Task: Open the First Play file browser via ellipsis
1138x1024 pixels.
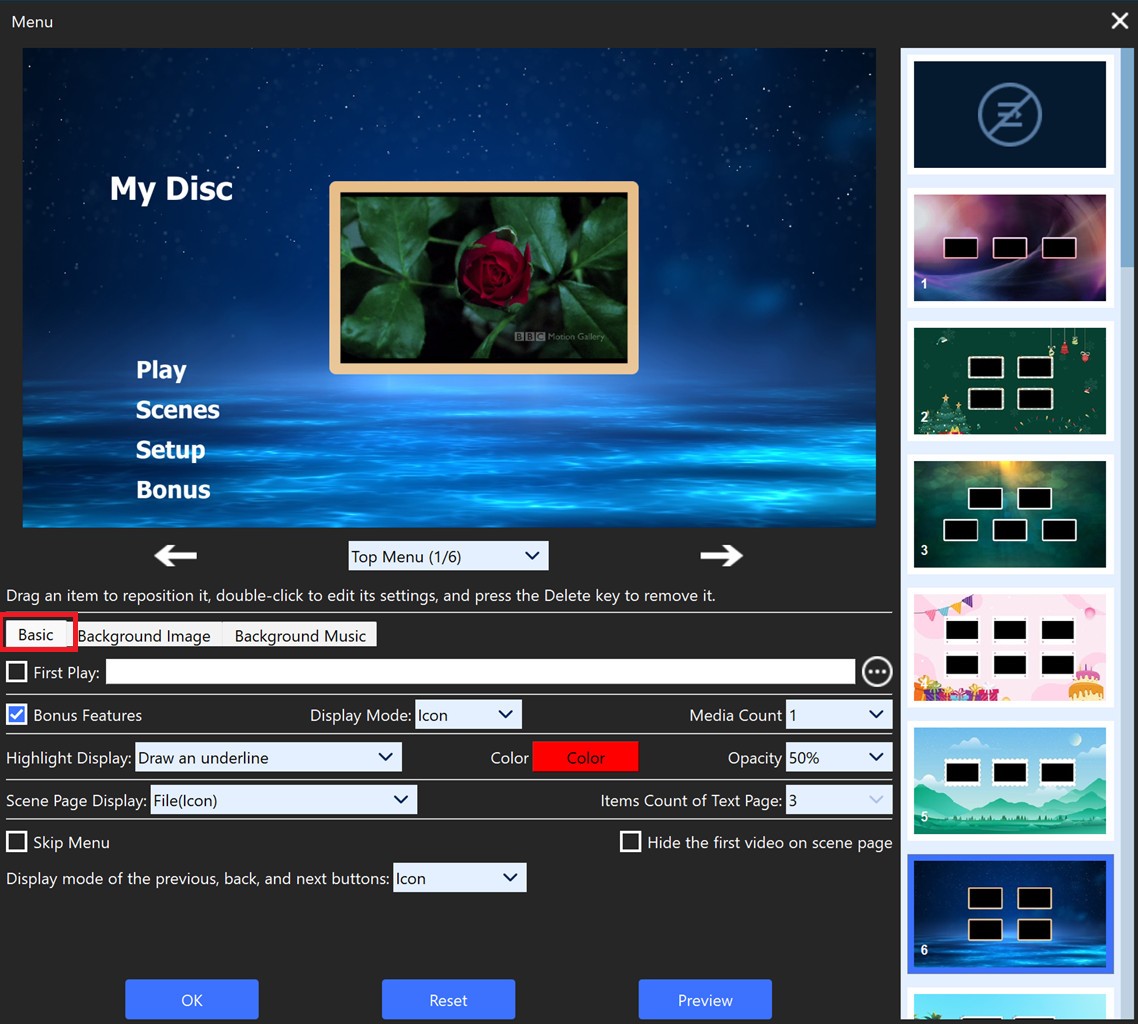Action: point(876,671)
